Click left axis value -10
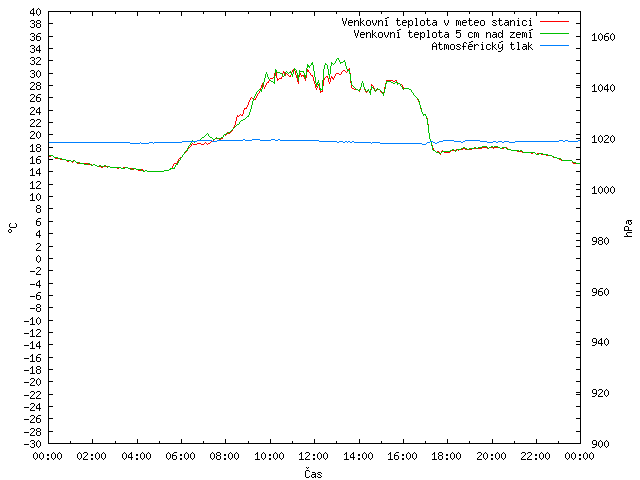Screen dimensions: 640x480 33,320
